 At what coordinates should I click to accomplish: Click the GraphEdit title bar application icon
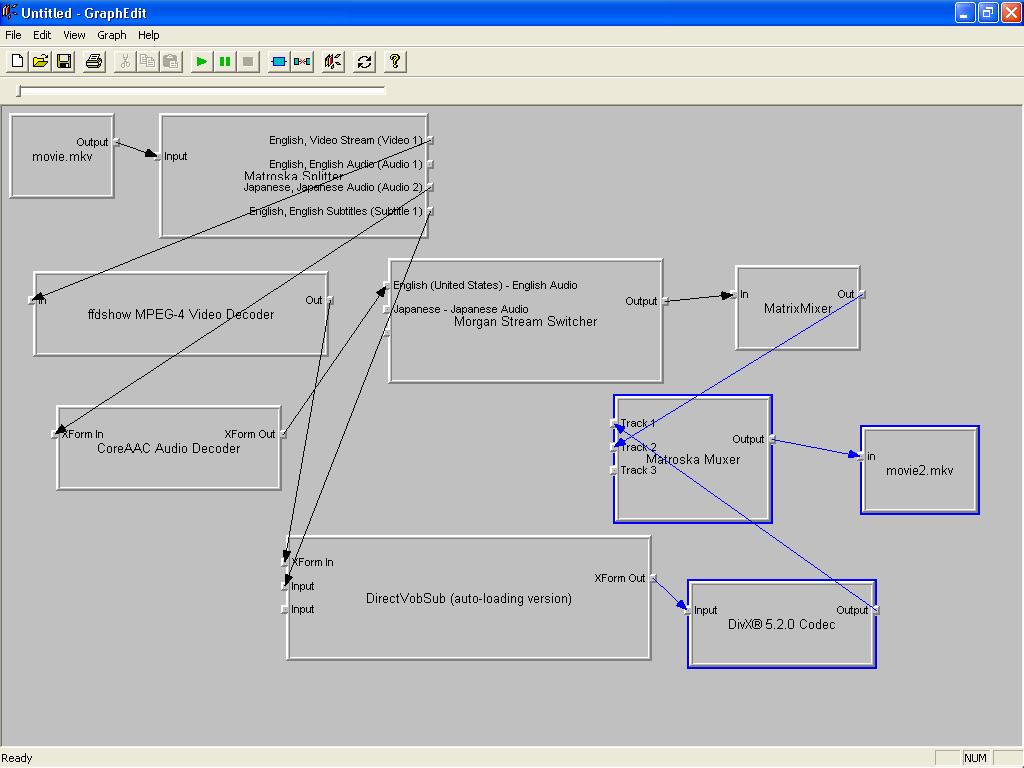coord(9,12)
